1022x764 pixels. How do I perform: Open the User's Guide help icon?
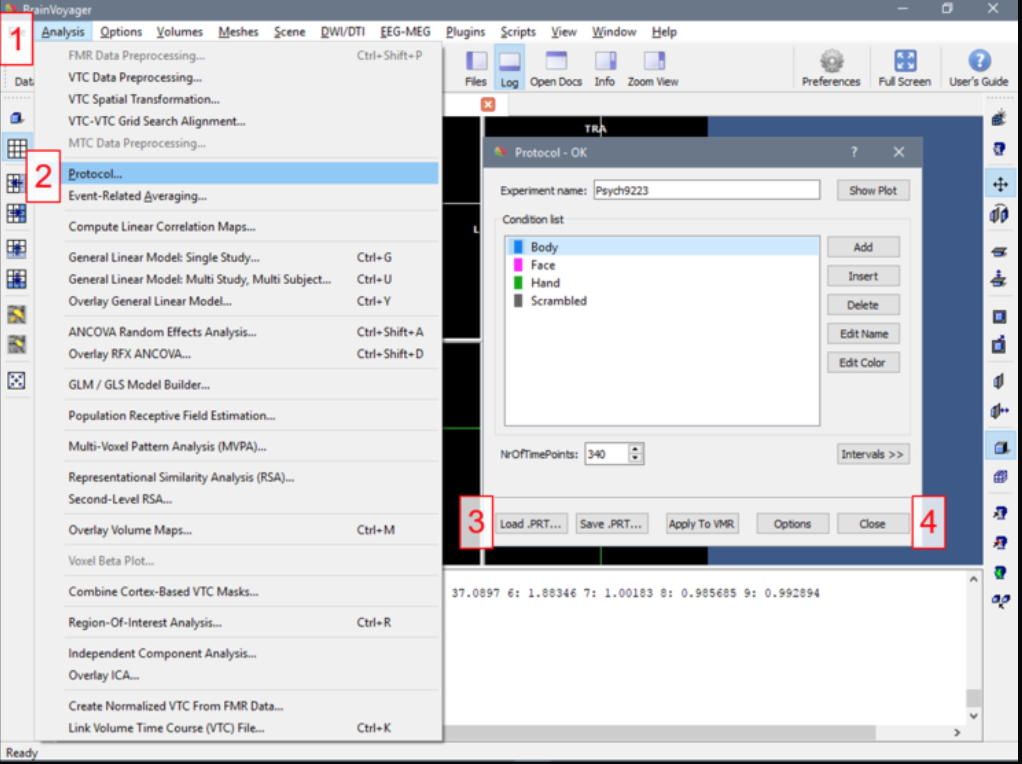point(978,67)
